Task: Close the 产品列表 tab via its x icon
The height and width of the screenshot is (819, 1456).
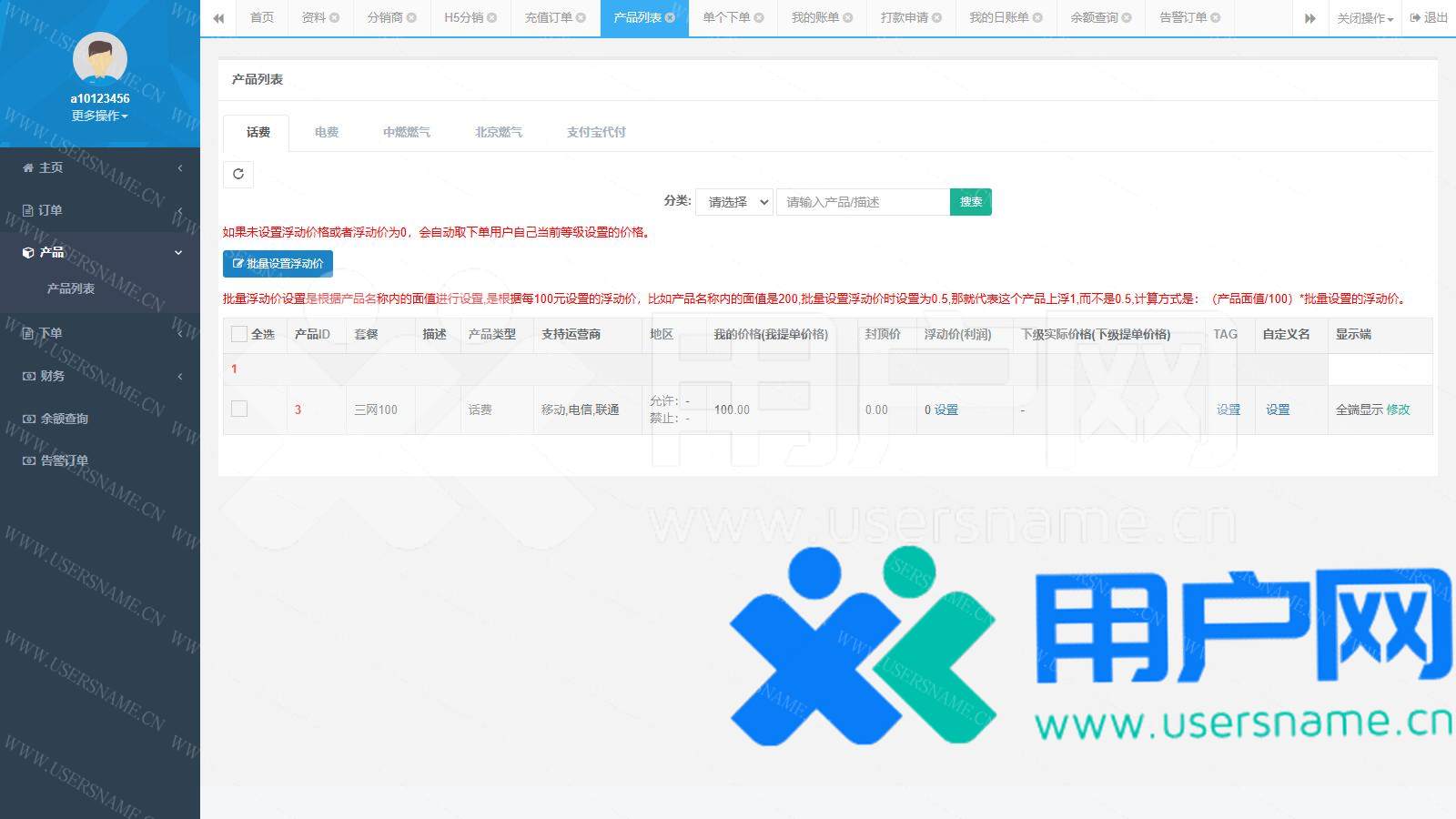Action: tap(670, 17)
